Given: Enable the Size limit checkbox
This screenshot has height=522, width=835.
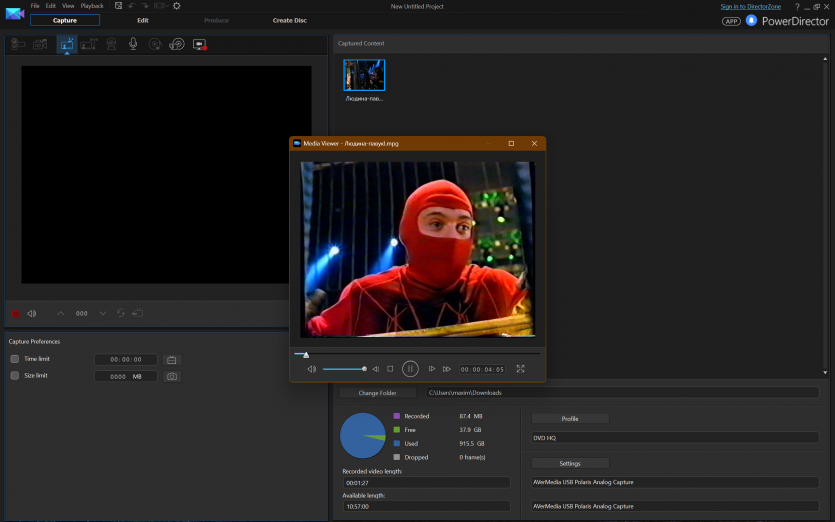Looking at the screenshot, I should (15, 376).
